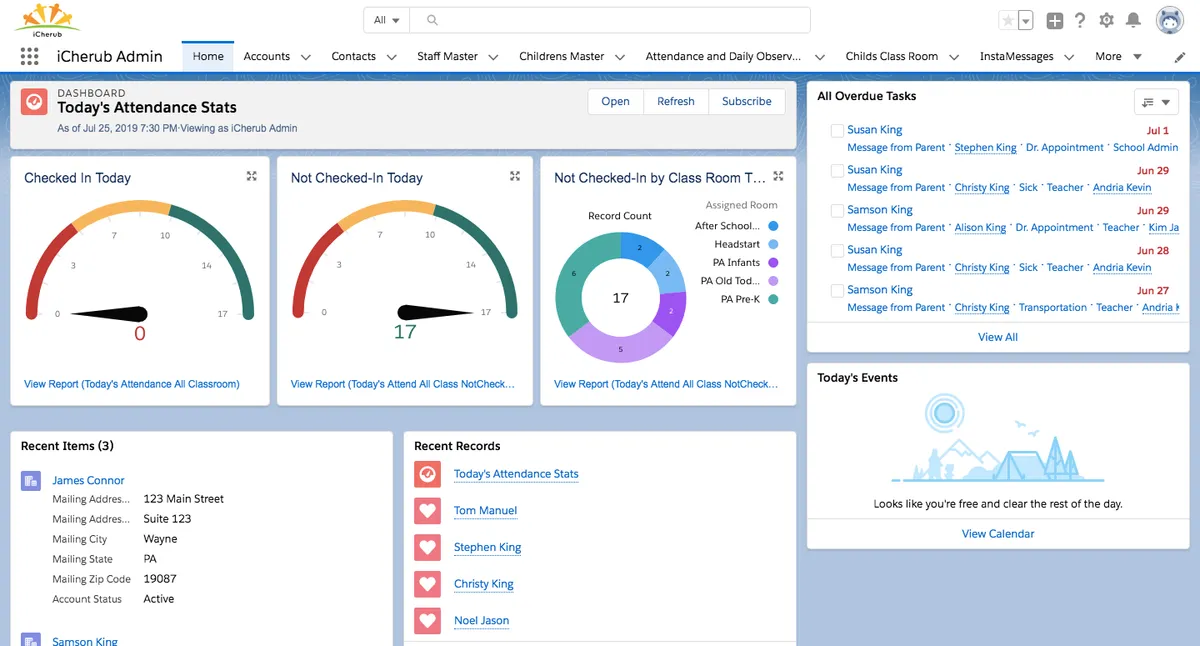The image size is (1200, 646).
Task: Open James Connor recent item
Action: point(88,481)
